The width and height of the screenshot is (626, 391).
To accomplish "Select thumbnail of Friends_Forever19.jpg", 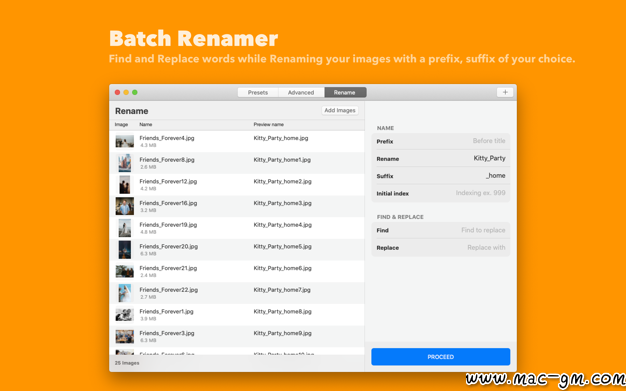I will (125, 228).
